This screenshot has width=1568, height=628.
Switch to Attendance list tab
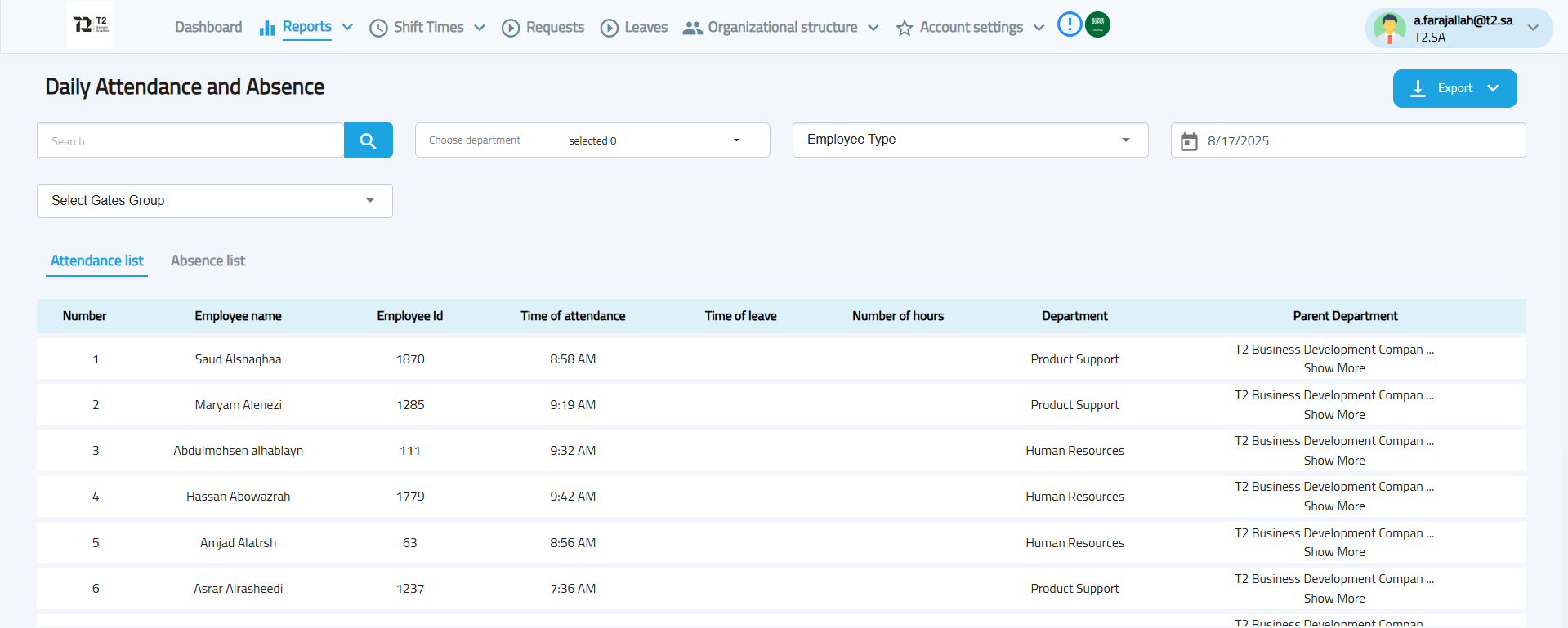pyautogui.click(x=97, y=261)
